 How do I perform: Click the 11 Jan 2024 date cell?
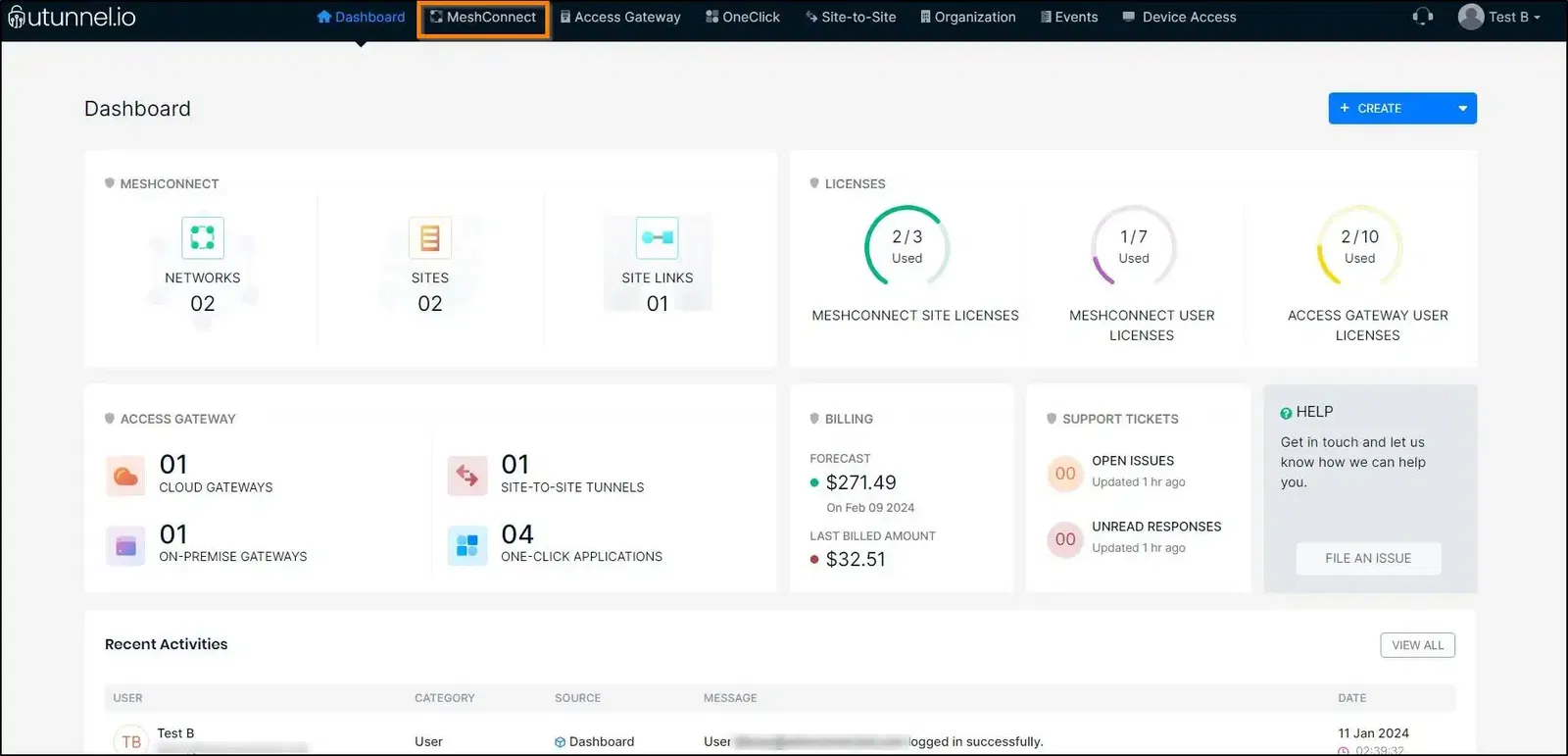[1374, 733]
